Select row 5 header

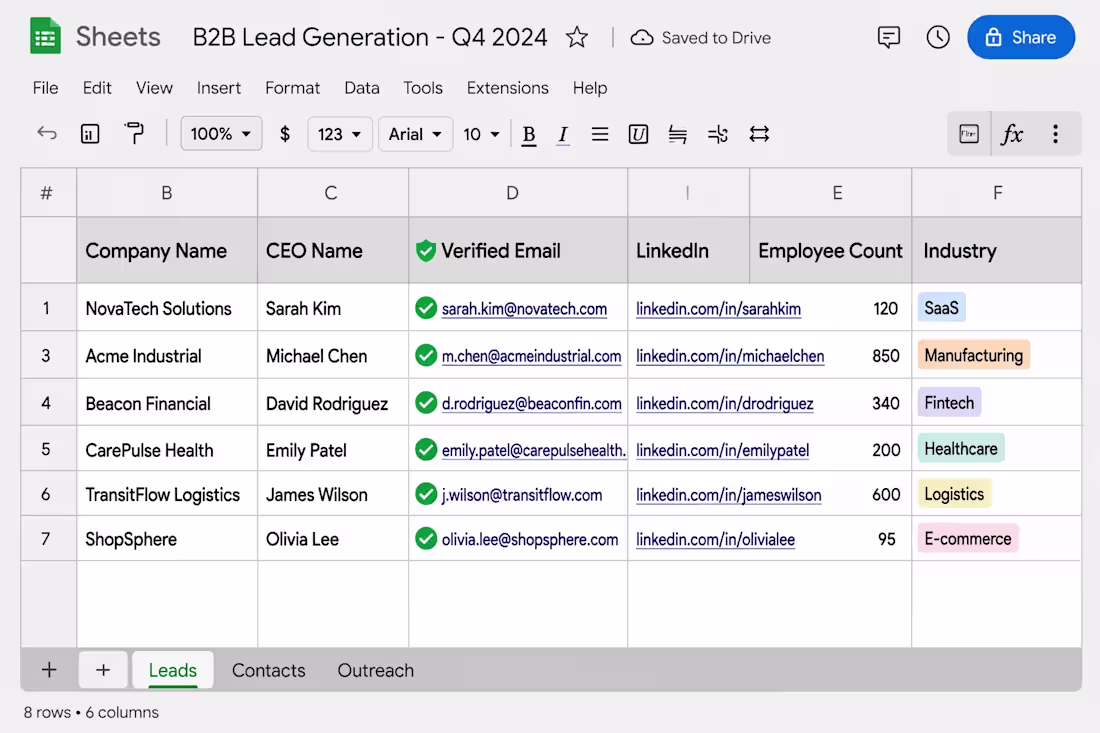pos(46,449)
